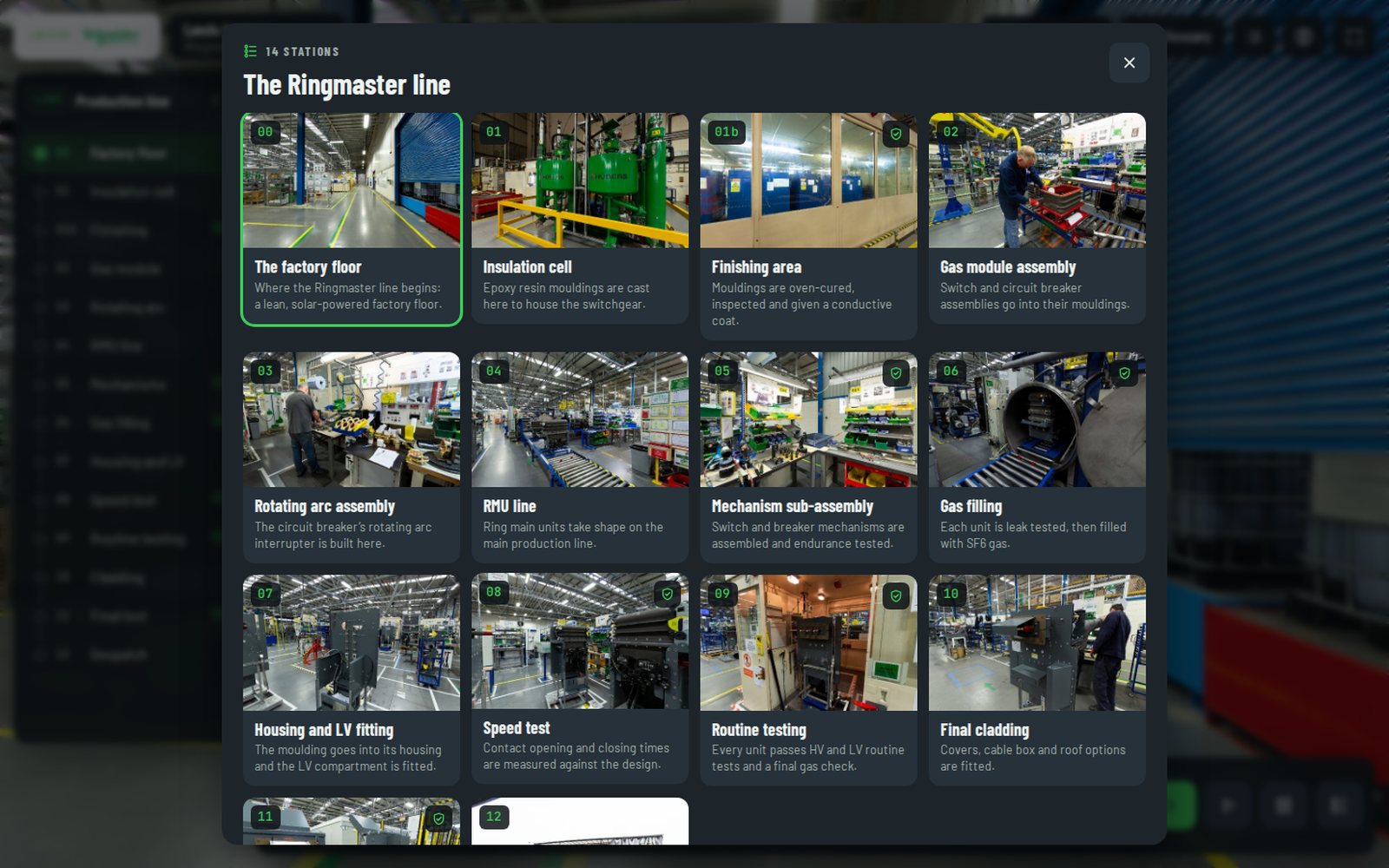
Task: Open the Gas module assembly card
Action: coord(1037,219)
